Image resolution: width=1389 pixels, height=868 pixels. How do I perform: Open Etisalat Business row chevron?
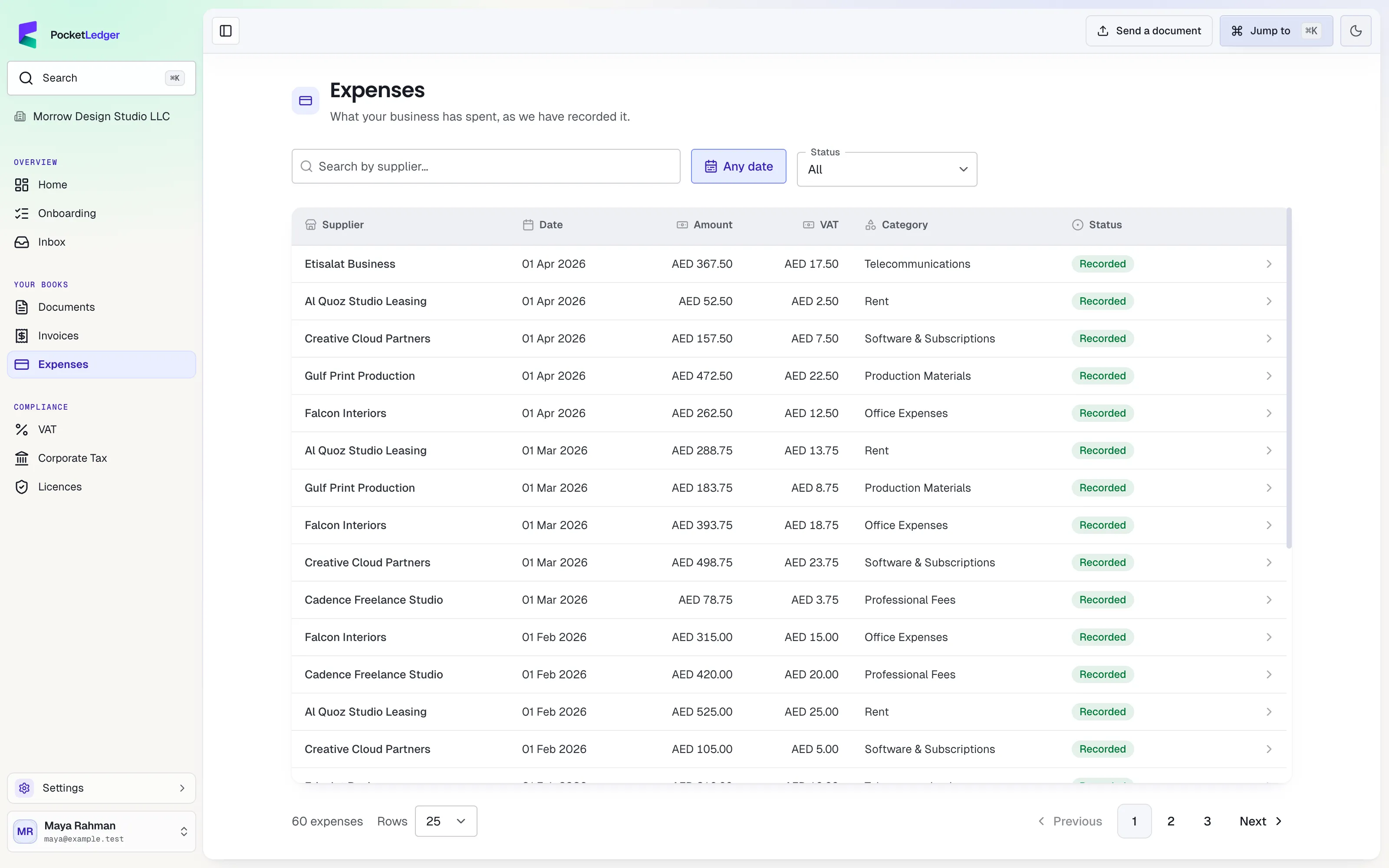[x=1269, y=264]
